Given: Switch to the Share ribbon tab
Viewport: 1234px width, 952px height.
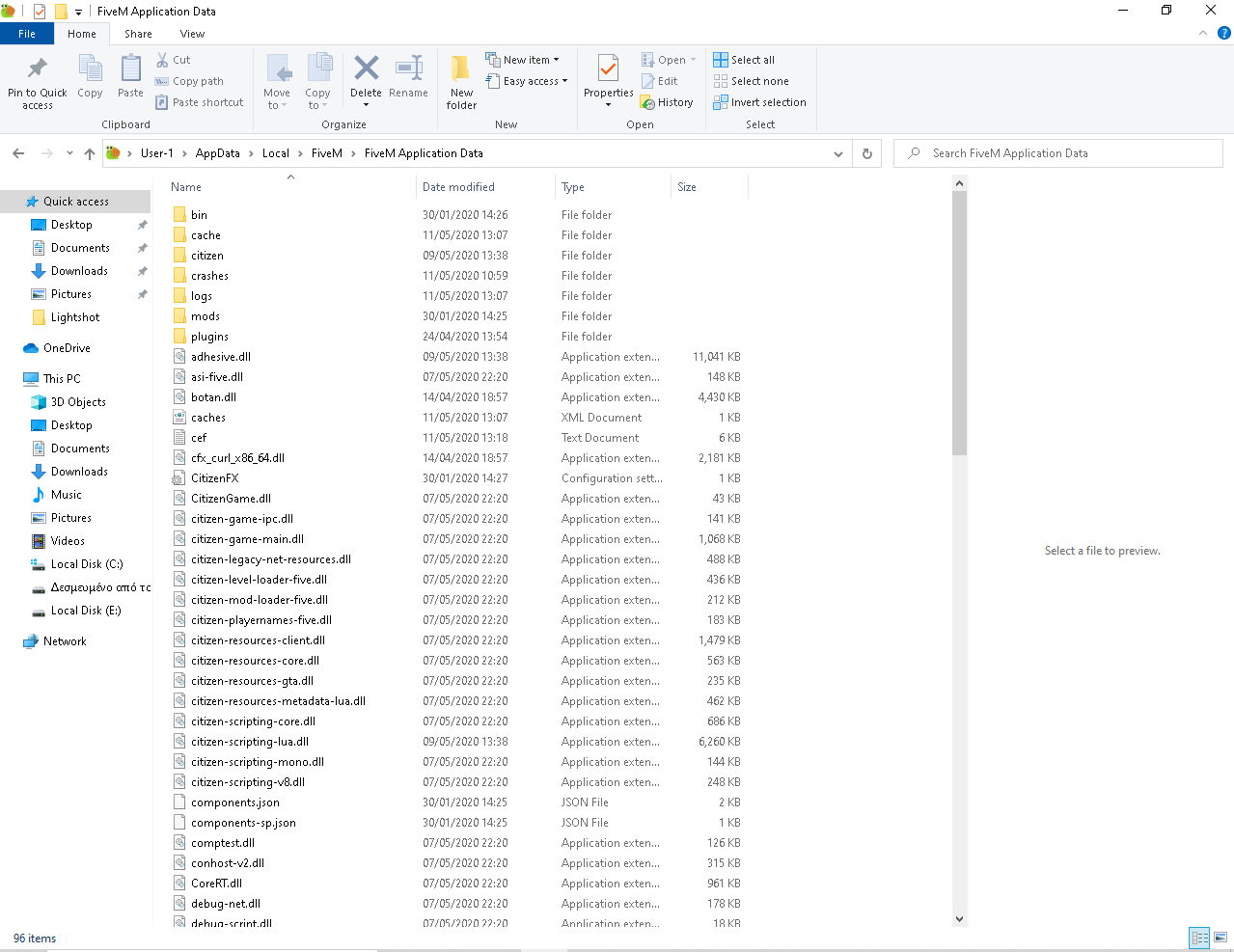Looking at the screenshot, I should (x=138, y=34).
